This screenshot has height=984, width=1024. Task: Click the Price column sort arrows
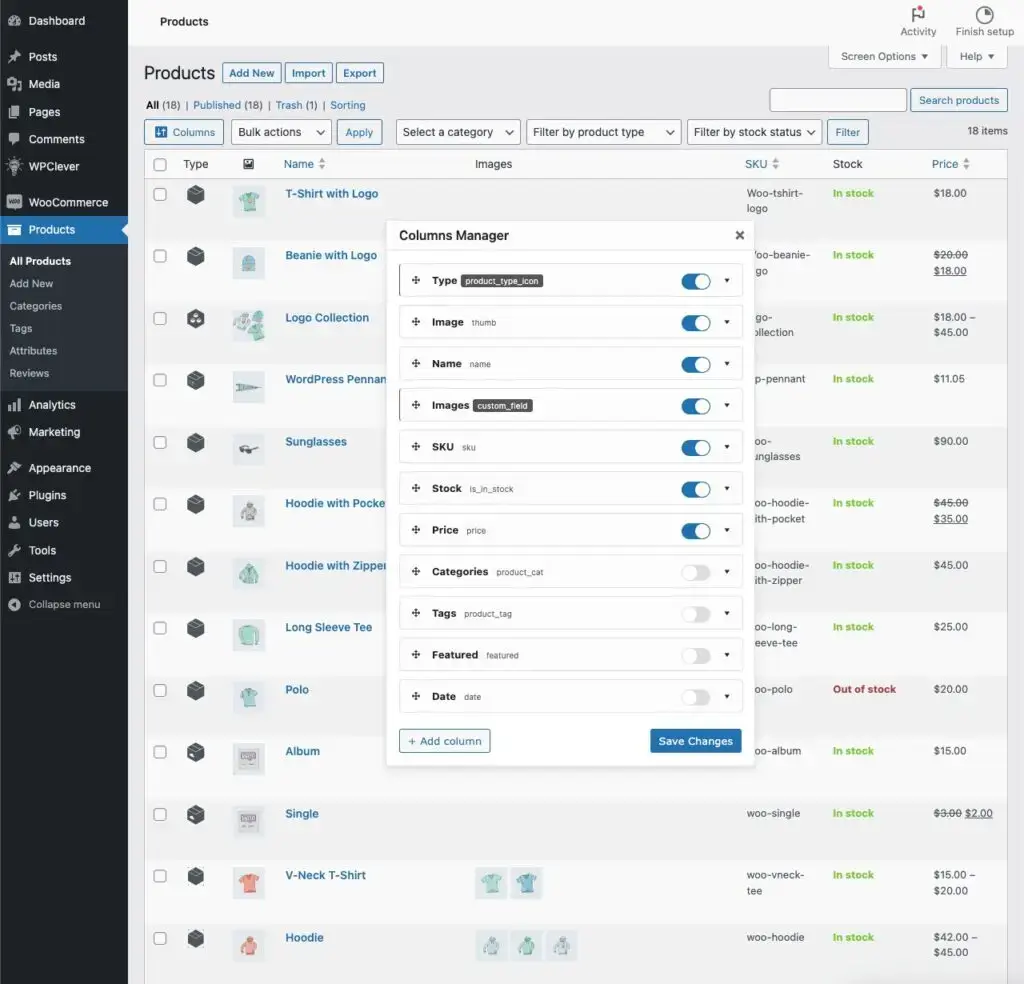tap(966, 164)
